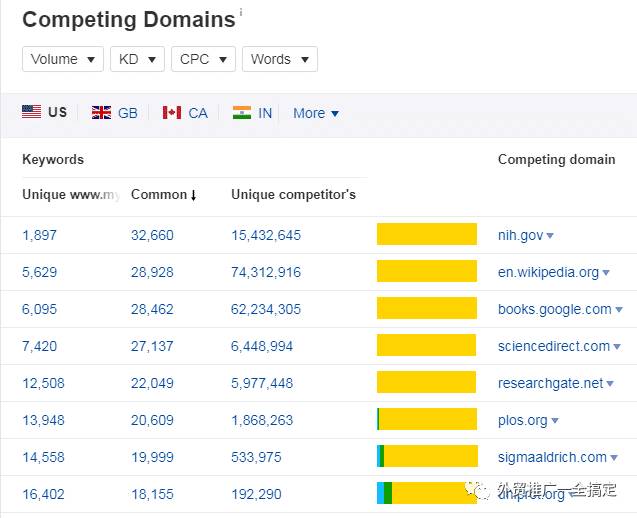Click the overlap bar for researchgate.net

tap(427, 382)
